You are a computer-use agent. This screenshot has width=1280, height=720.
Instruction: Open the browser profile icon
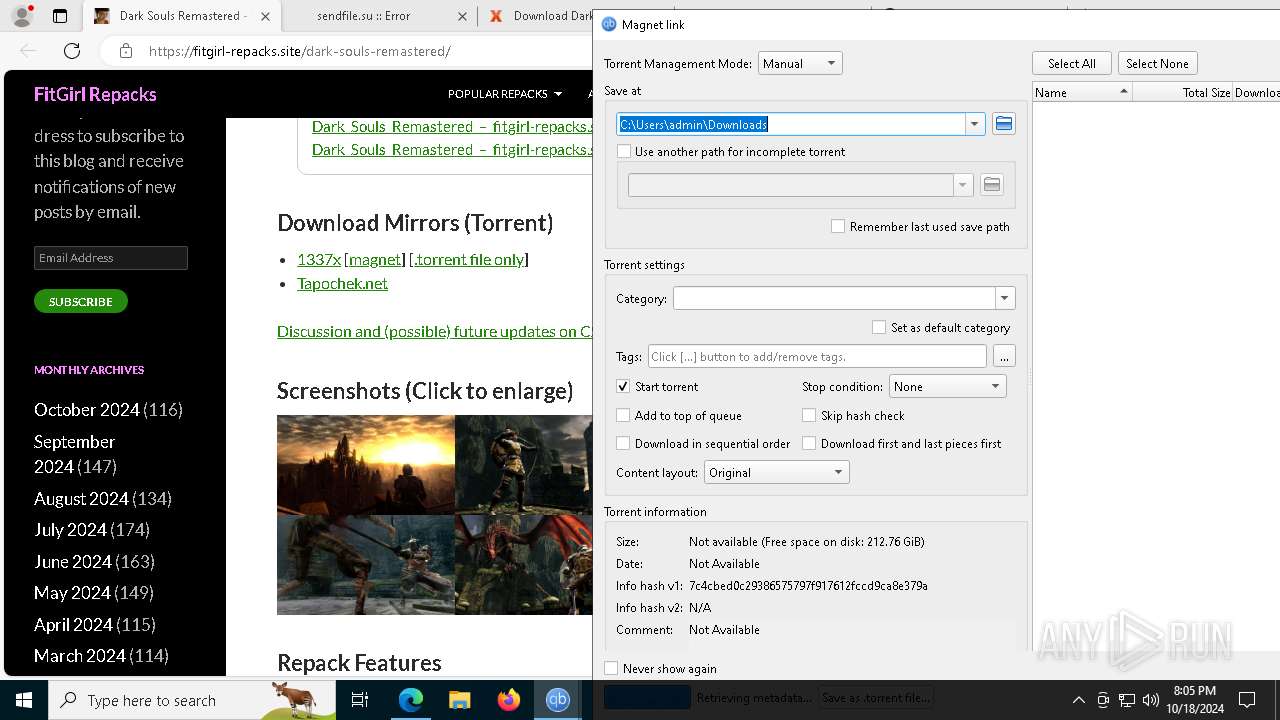coord(22,16)
